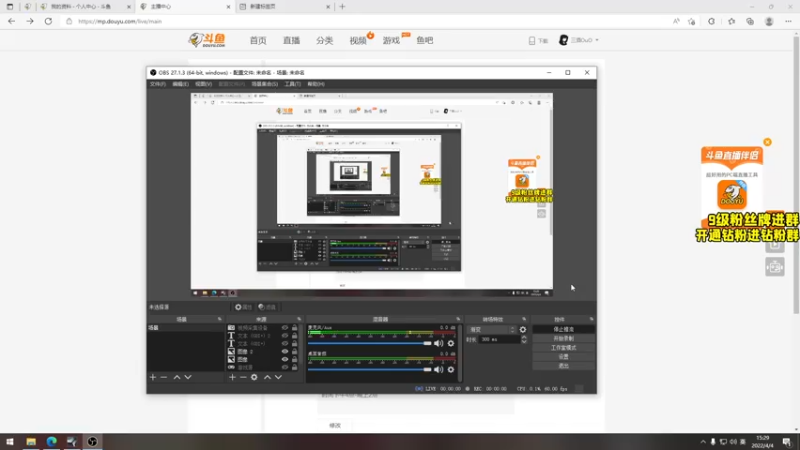This screenshot has height=450, width=800.
Task: Open the 三鹿DuO user account dropdown
Action: [579, 40]
